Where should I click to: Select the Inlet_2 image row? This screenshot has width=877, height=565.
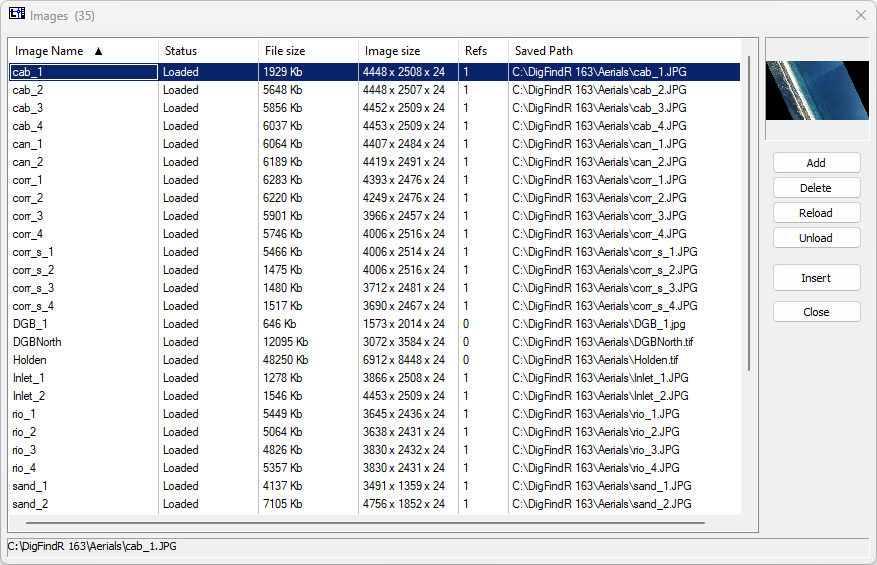click(375, 396)
